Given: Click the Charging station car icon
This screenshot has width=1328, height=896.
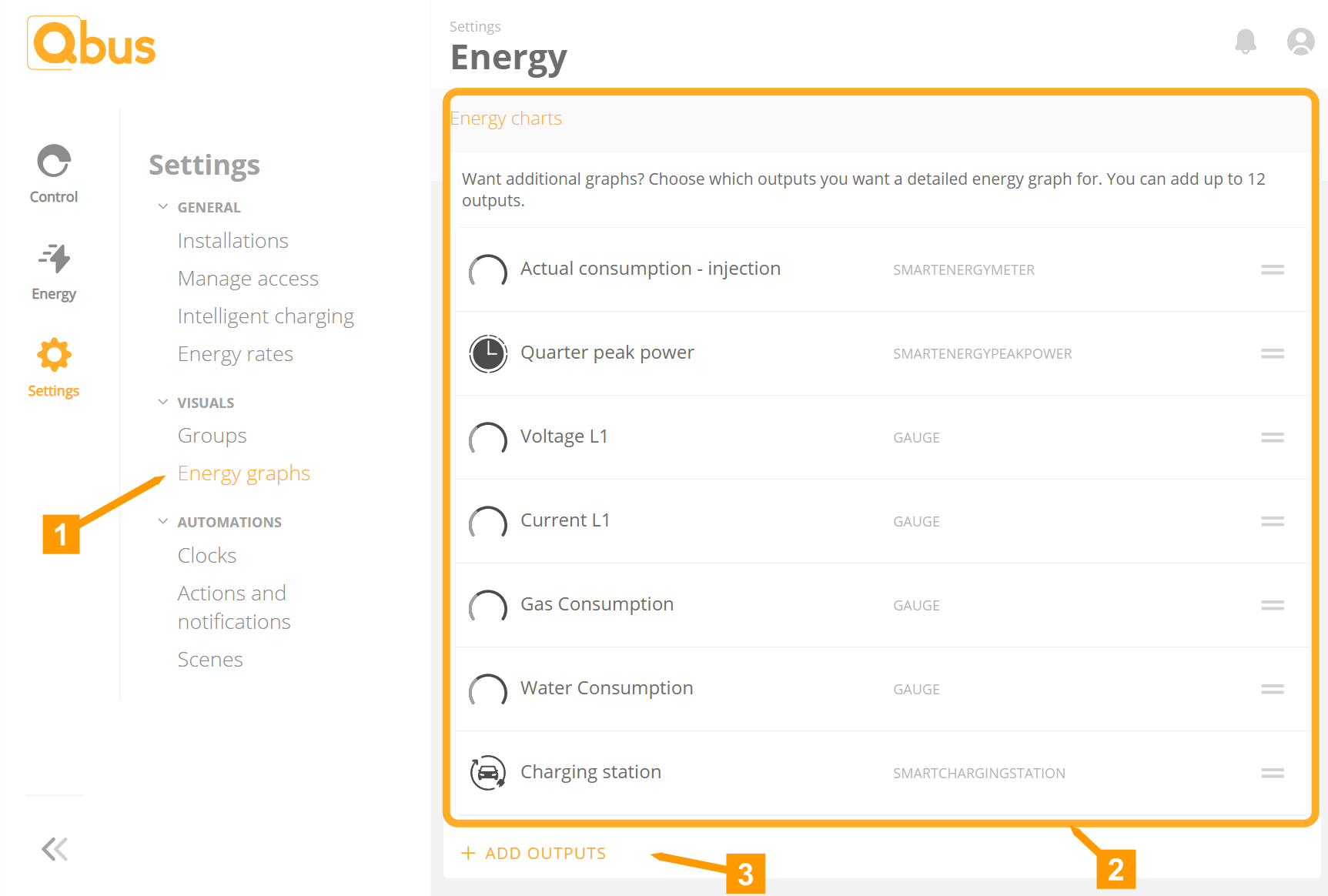Looking at the screenshot, I should tap(488, 773).
